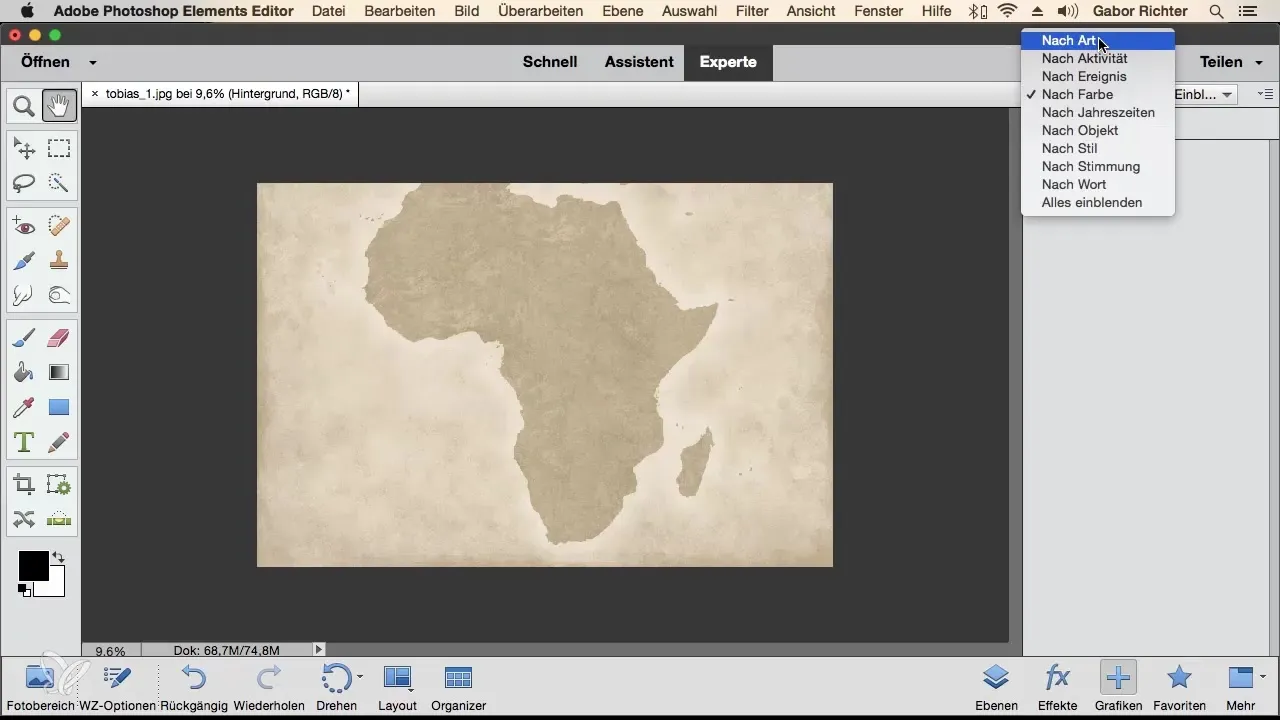Select the Clone Stamp tool
The width and height of the screenshot is (1280, 720).
click(59, 260)
